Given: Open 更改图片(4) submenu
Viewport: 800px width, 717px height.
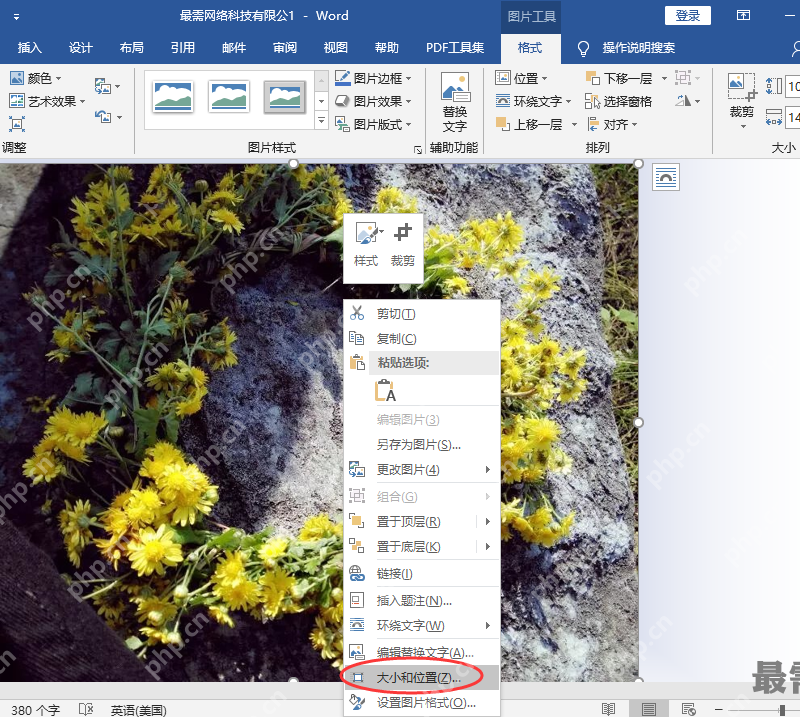Looking at the screenshot, I should click(421, 469).
